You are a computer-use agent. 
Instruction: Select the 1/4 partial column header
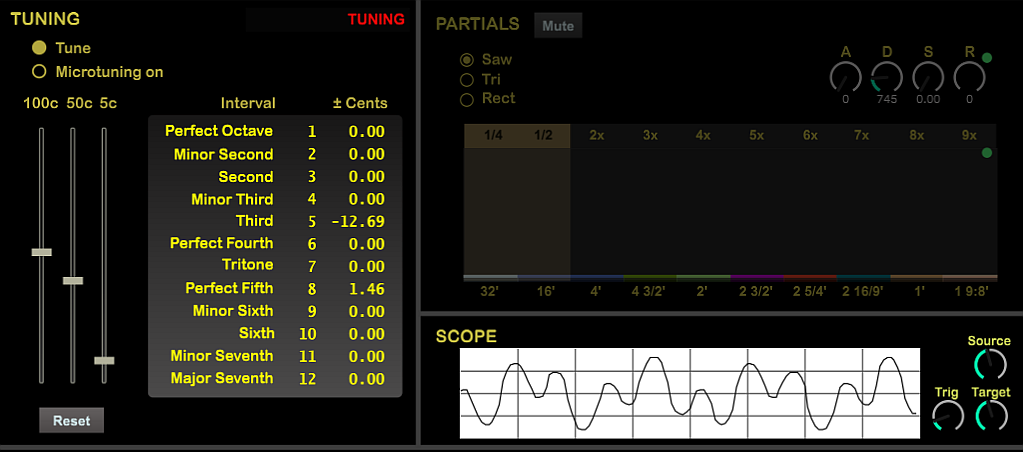tap(493, 136)
